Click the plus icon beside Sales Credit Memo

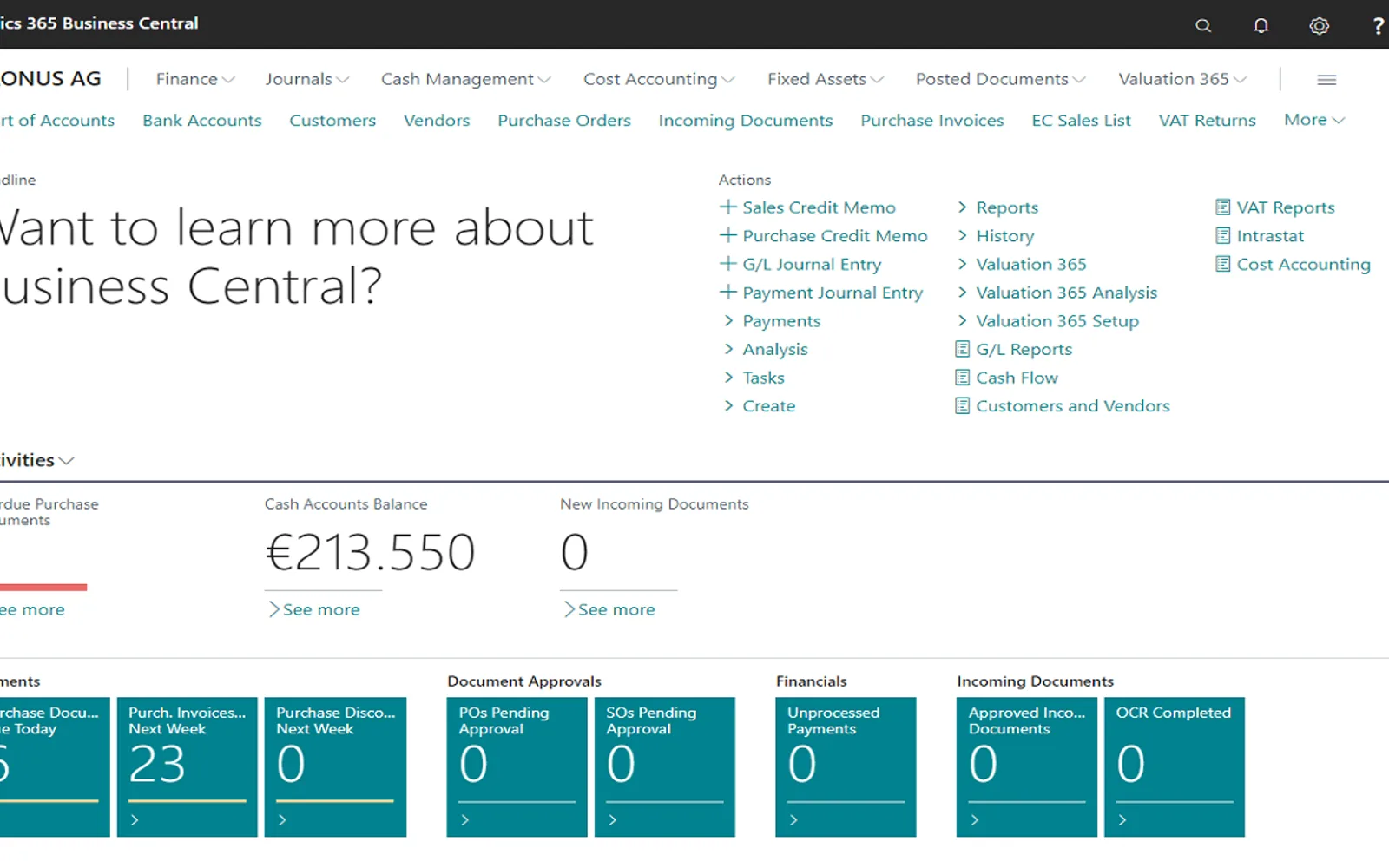pyautogui.click(x=728, y=207)
